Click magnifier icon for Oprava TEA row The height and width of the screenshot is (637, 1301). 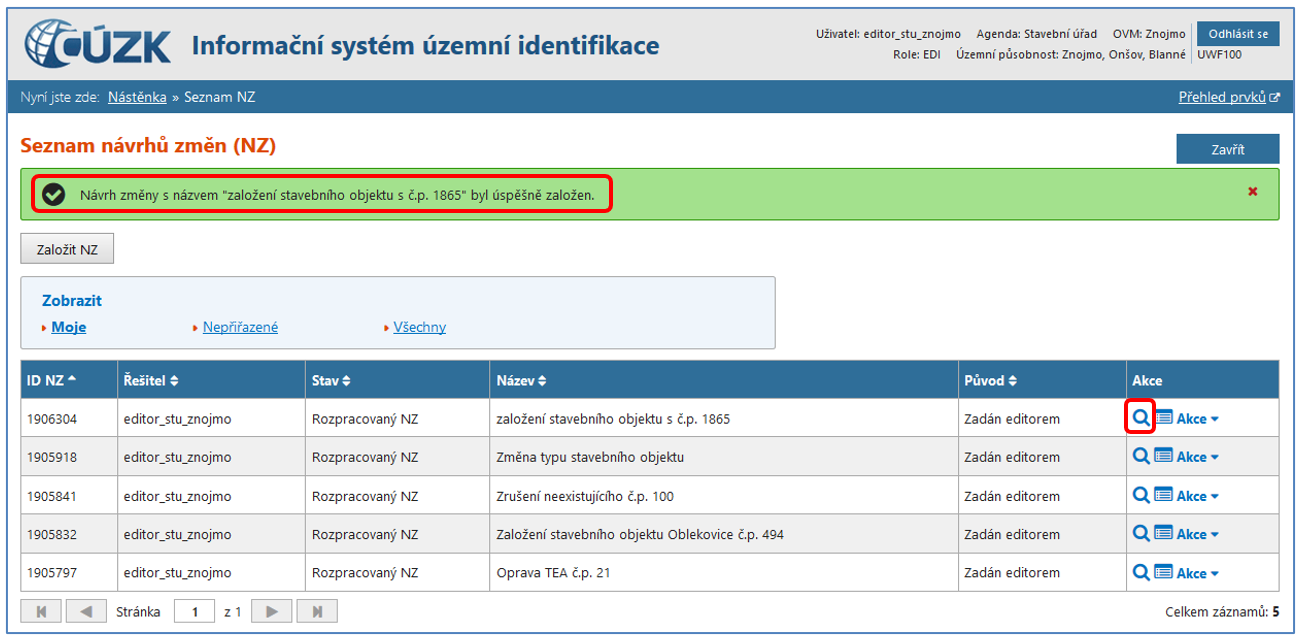[x=1140, y=572]
